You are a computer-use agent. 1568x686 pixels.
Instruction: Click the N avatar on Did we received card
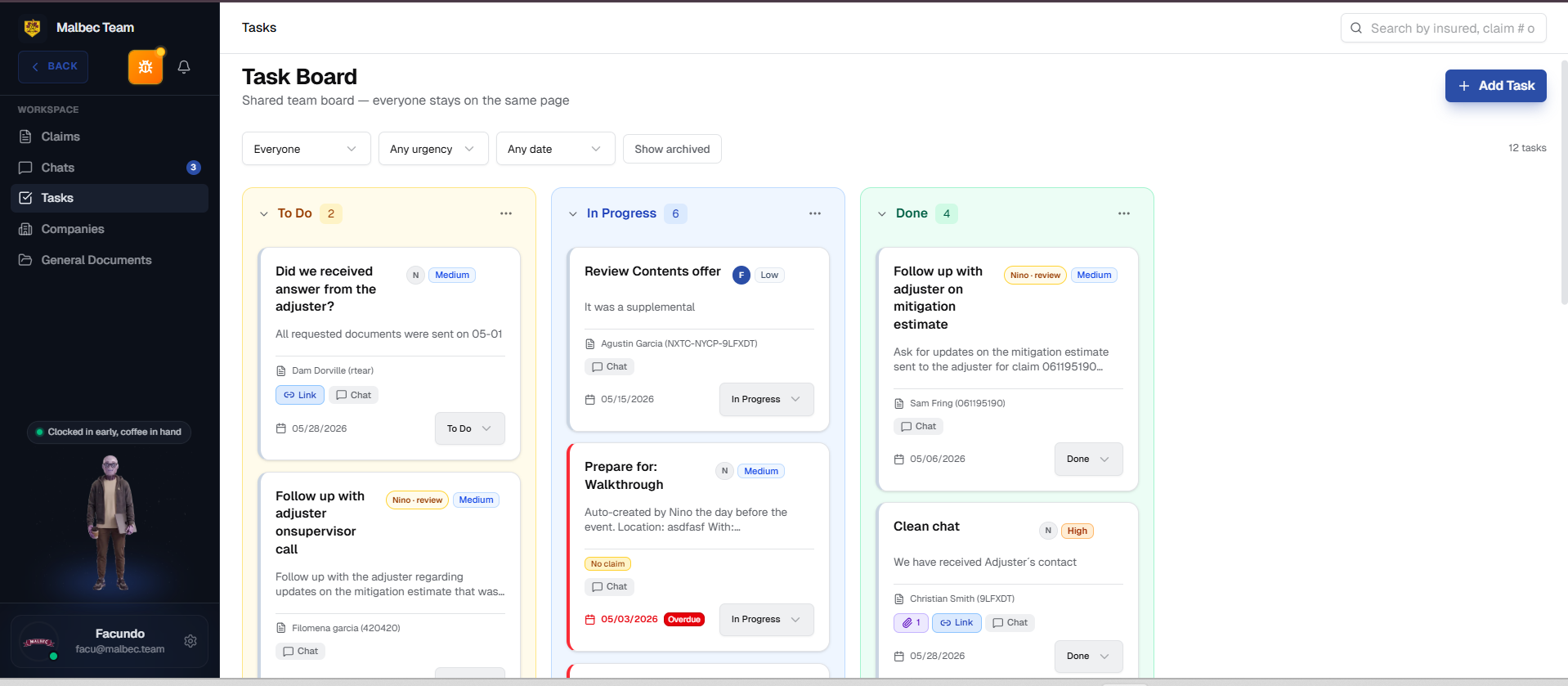click(415, 276)
